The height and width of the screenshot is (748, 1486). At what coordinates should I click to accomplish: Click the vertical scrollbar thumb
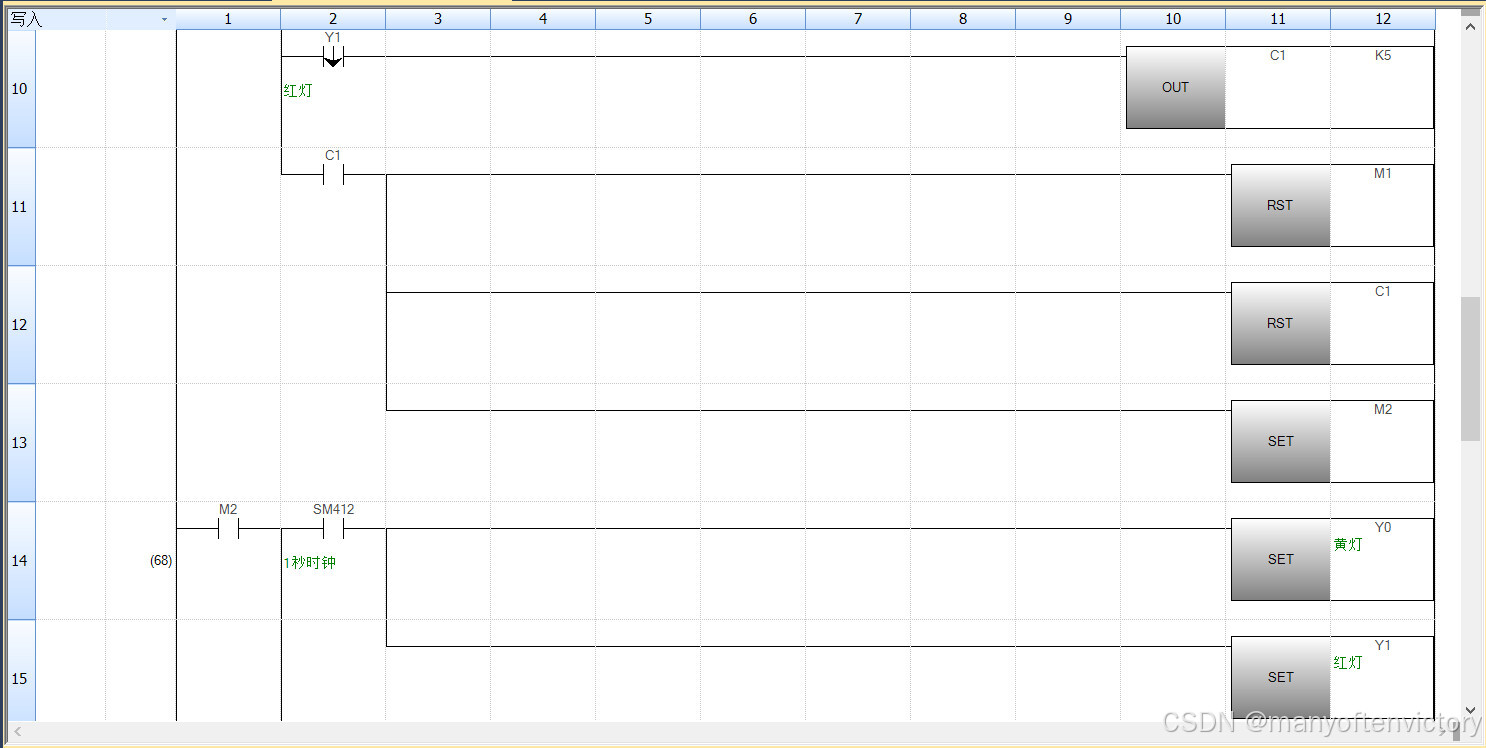click(x=1470, y=368)
